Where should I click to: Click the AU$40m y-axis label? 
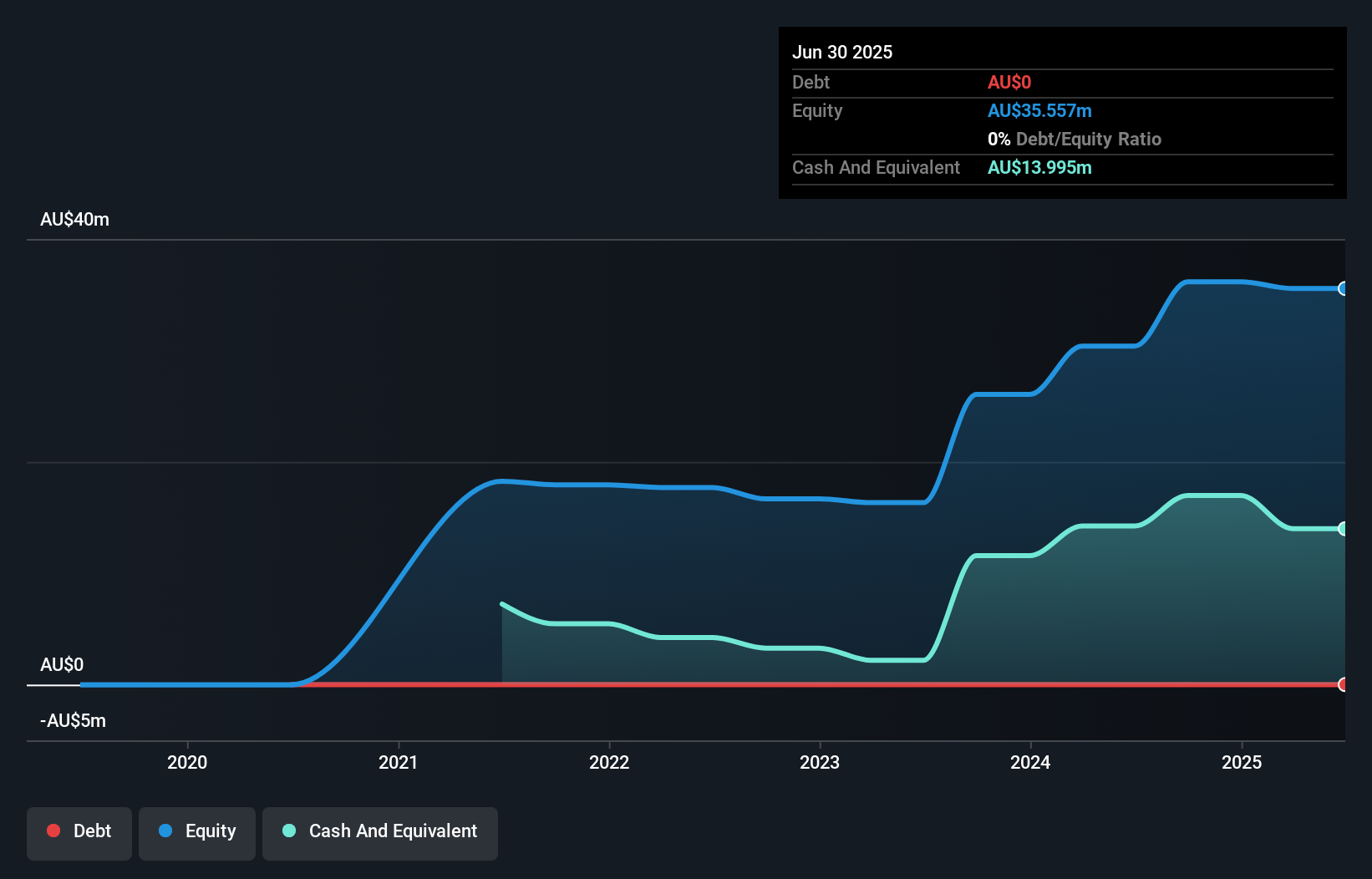75,219
